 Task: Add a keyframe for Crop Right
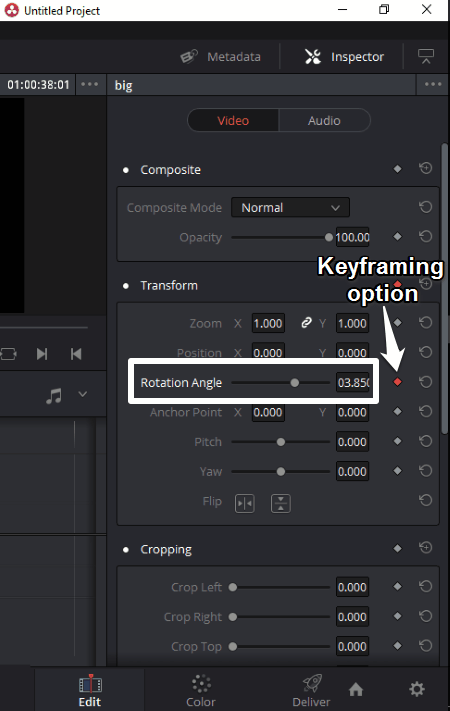(397, 616)
